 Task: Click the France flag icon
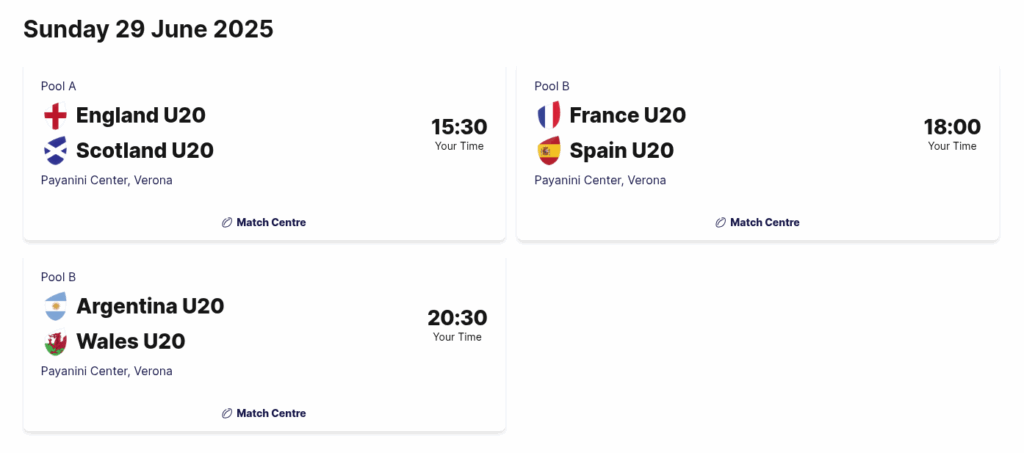(x=549, y=116)
